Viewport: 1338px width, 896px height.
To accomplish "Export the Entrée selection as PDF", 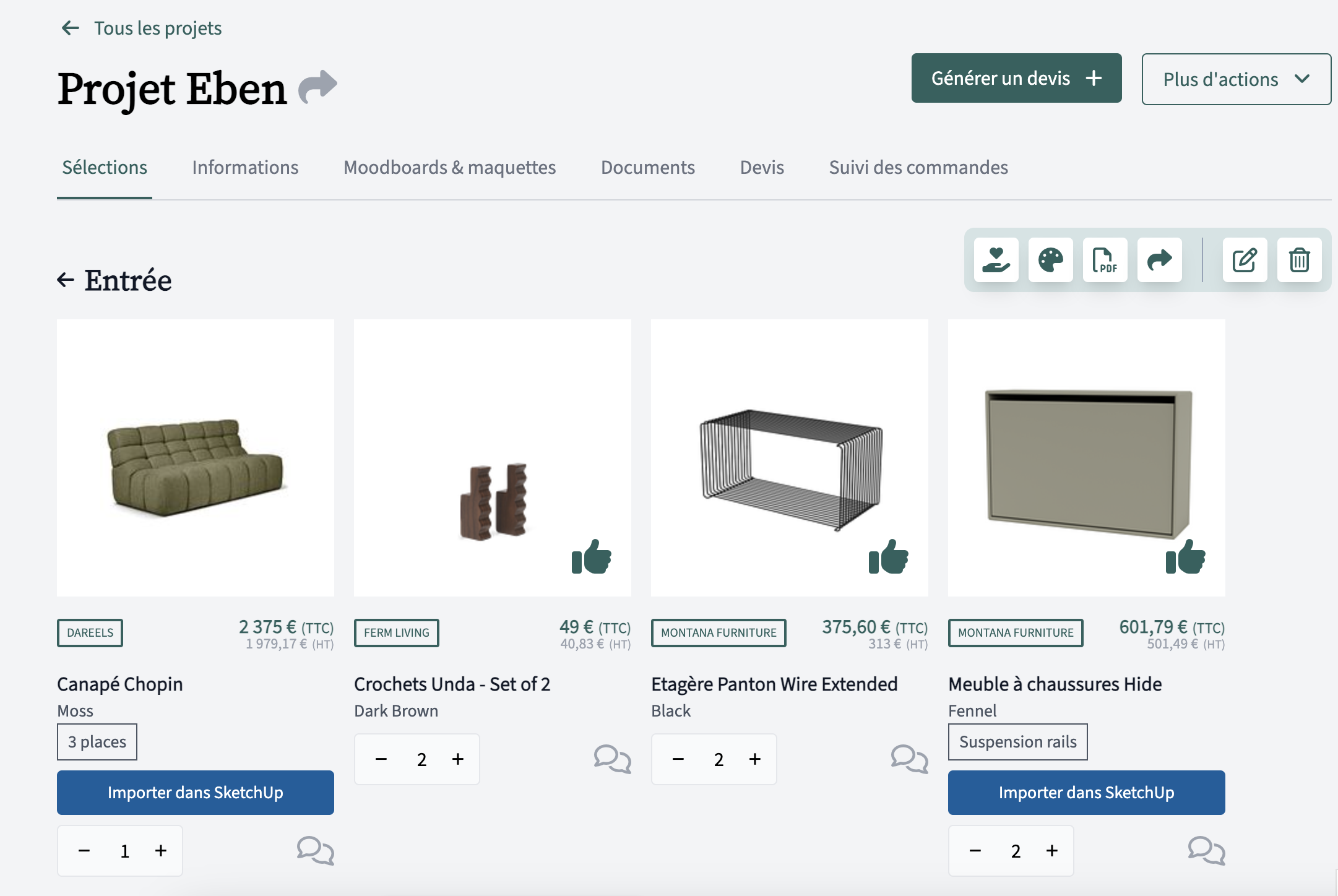I will [1105, 261].
